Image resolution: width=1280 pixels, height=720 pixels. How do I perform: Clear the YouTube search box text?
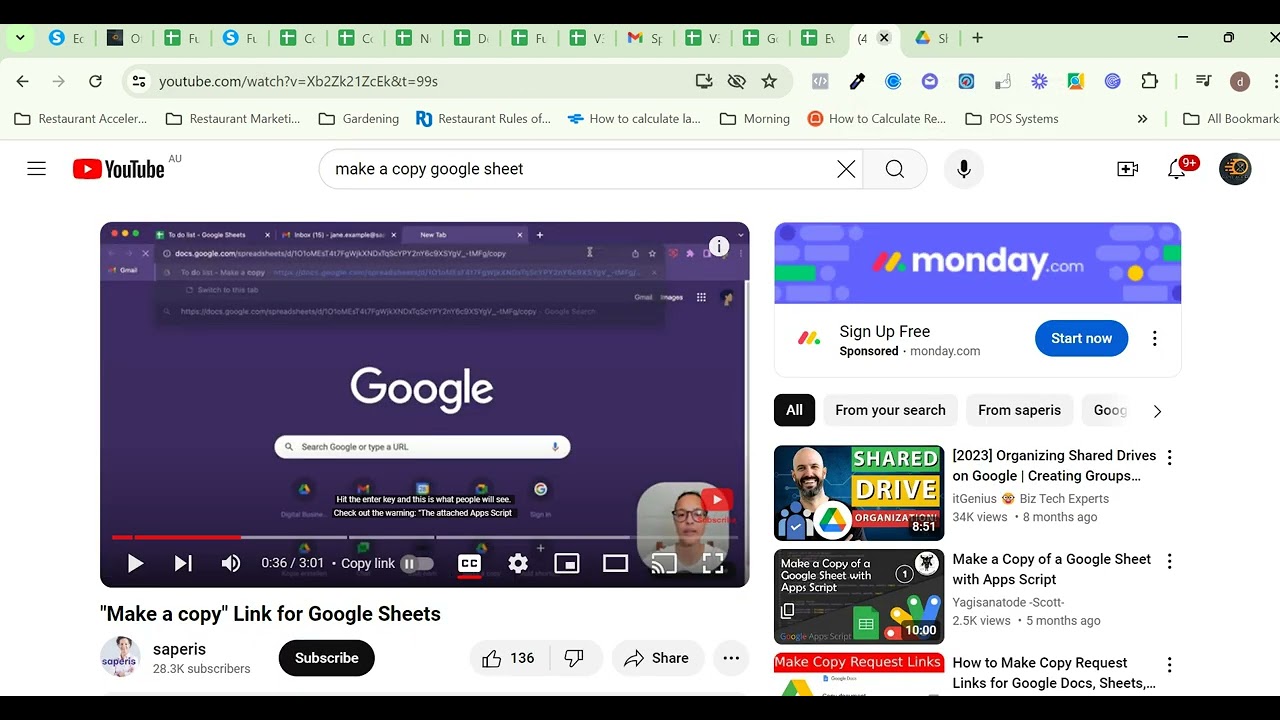846,169
